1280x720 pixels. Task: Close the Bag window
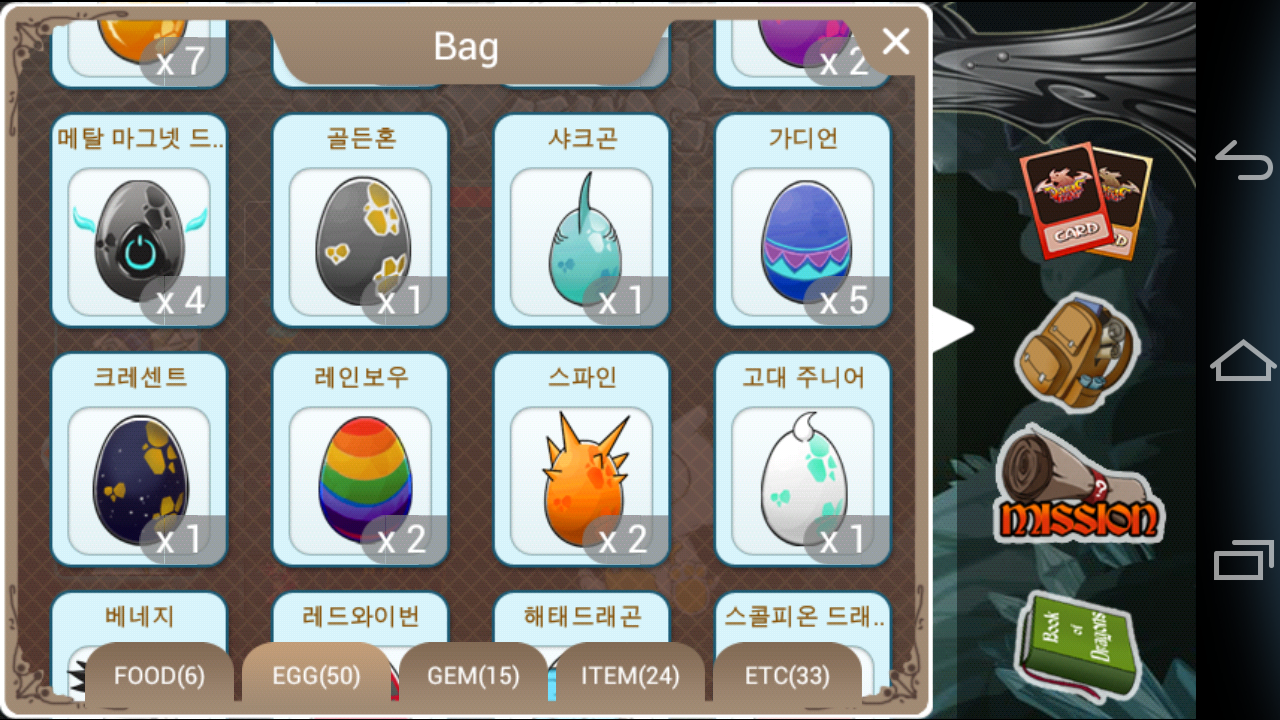pyautogui.click(x=895, y=42)
